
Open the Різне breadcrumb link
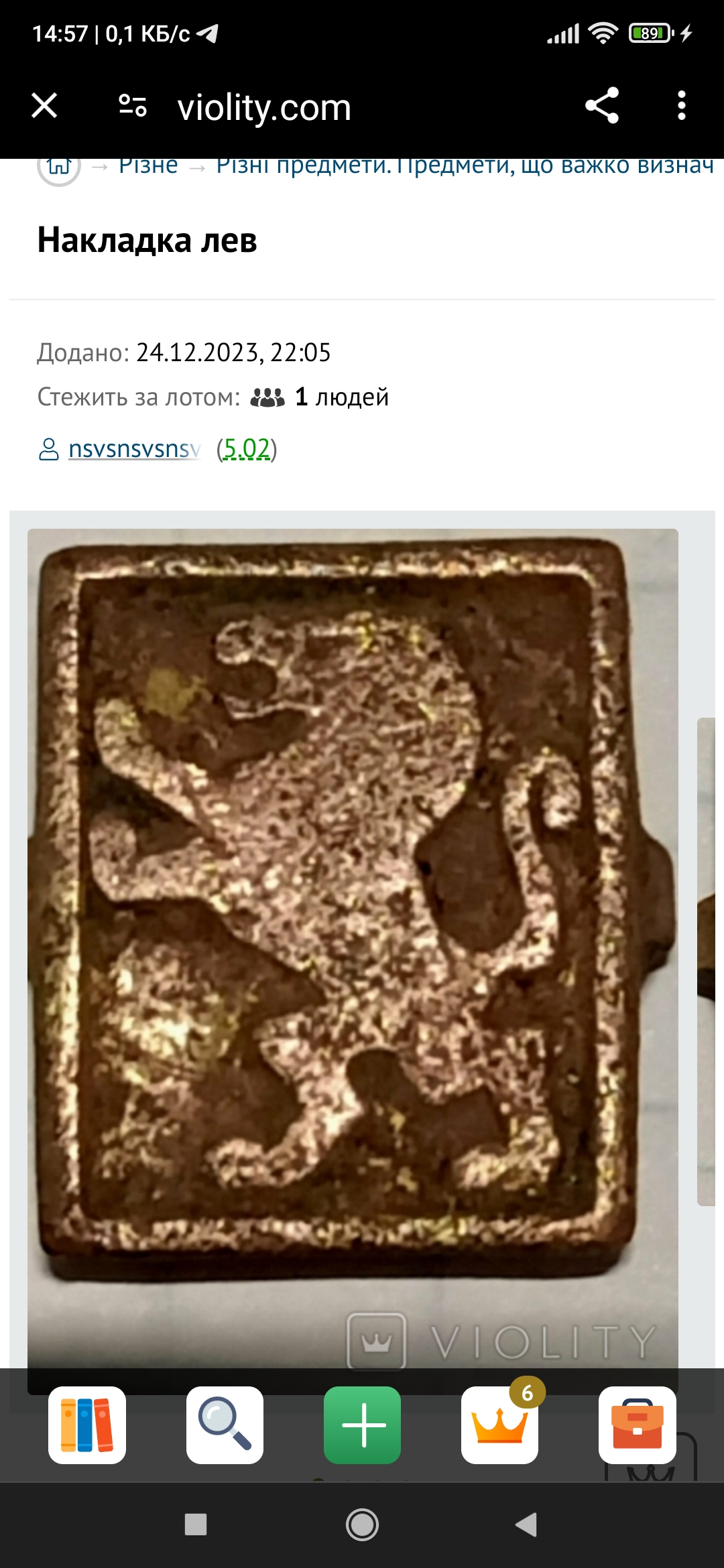(148, 165)
